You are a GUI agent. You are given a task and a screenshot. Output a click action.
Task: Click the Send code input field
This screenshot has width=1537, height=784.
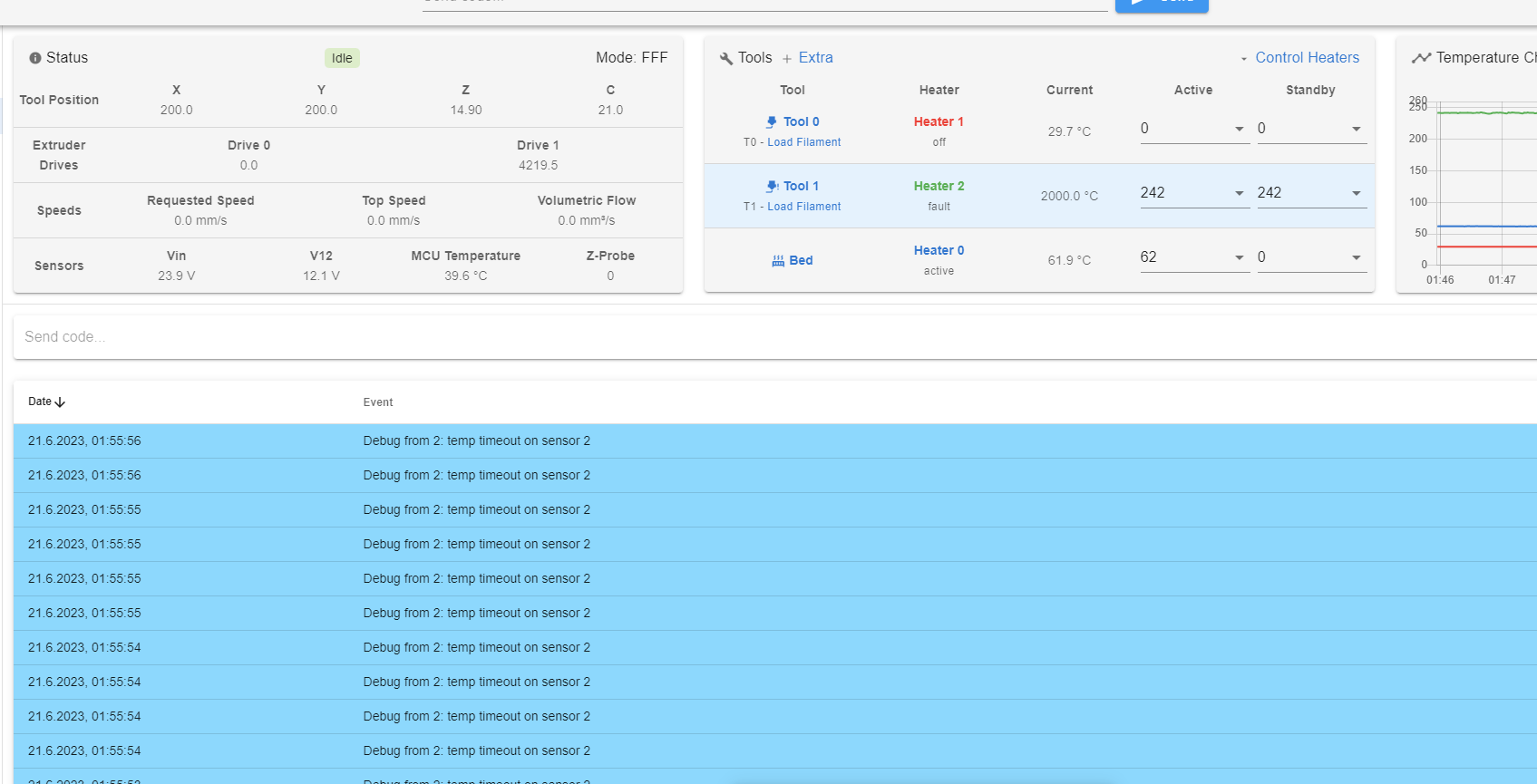pos(775,337)
